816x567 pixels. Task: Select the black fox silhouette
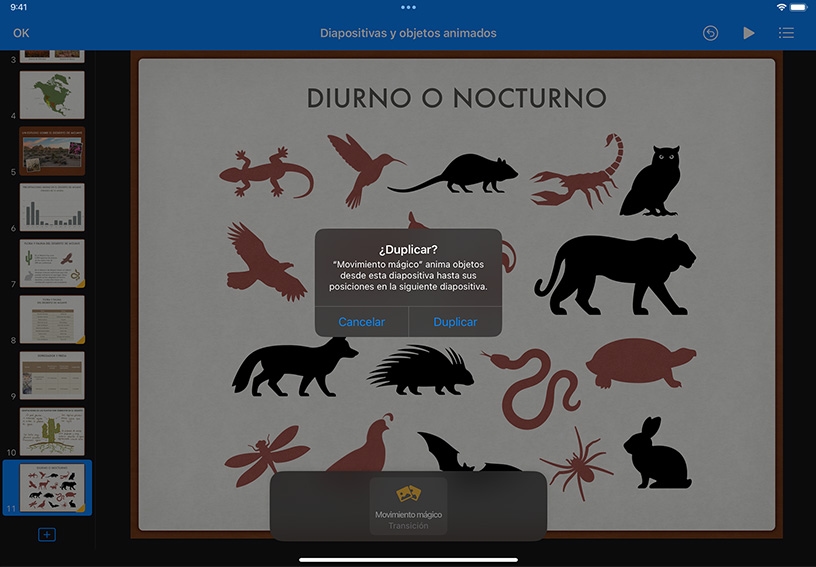pos(295,367)
